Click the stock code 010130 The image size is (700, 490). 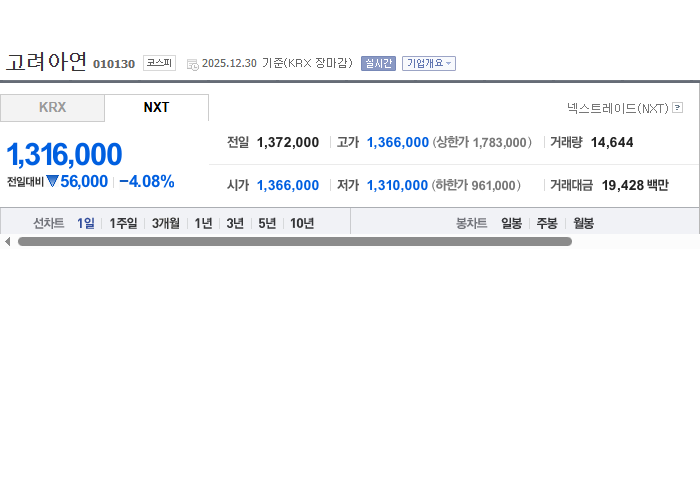pyautogui.click(x=114, y=64)
